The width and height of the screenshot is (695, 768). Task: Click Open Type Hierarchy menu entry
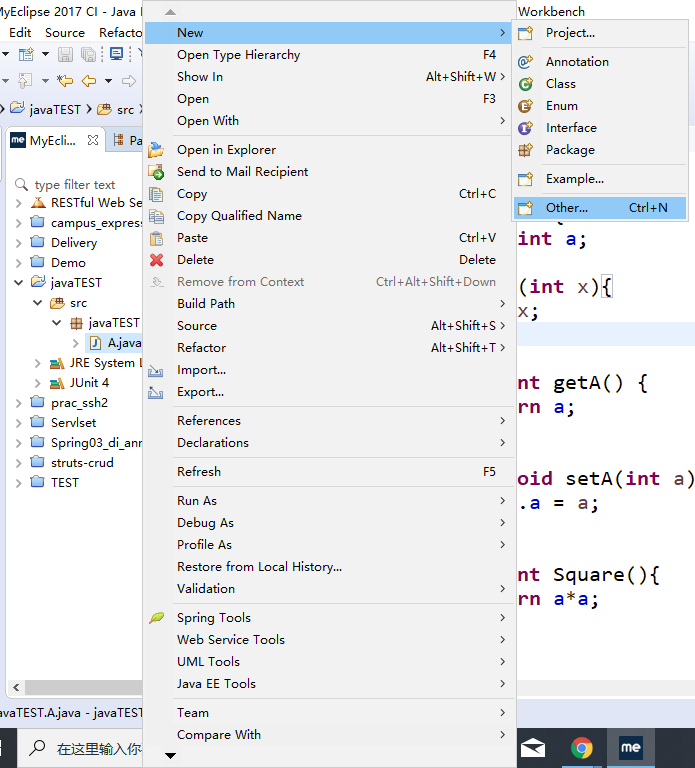click(x=328, y=55)
